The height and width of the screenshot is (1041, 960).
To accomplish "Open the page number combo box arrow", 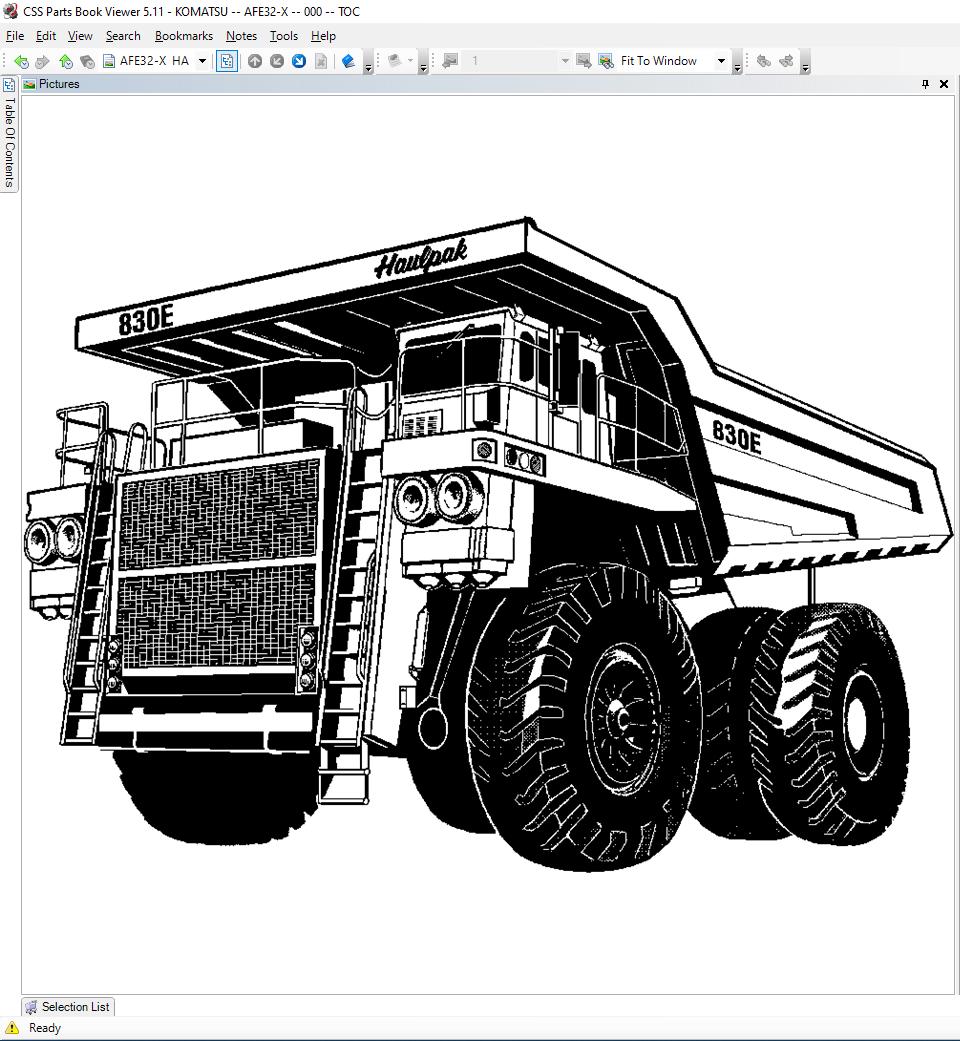I will [565, 61].
